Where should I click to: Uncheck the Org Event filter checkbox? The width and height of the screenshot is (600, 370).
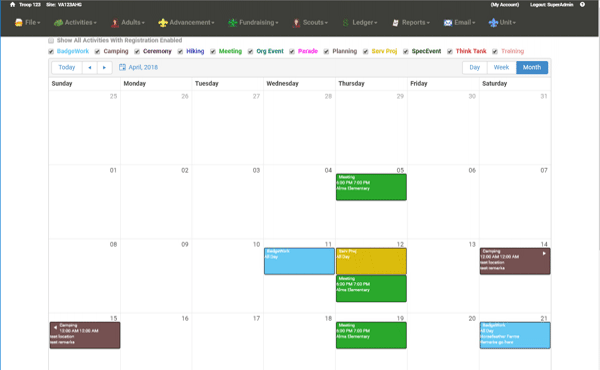(x=250, y=51)
